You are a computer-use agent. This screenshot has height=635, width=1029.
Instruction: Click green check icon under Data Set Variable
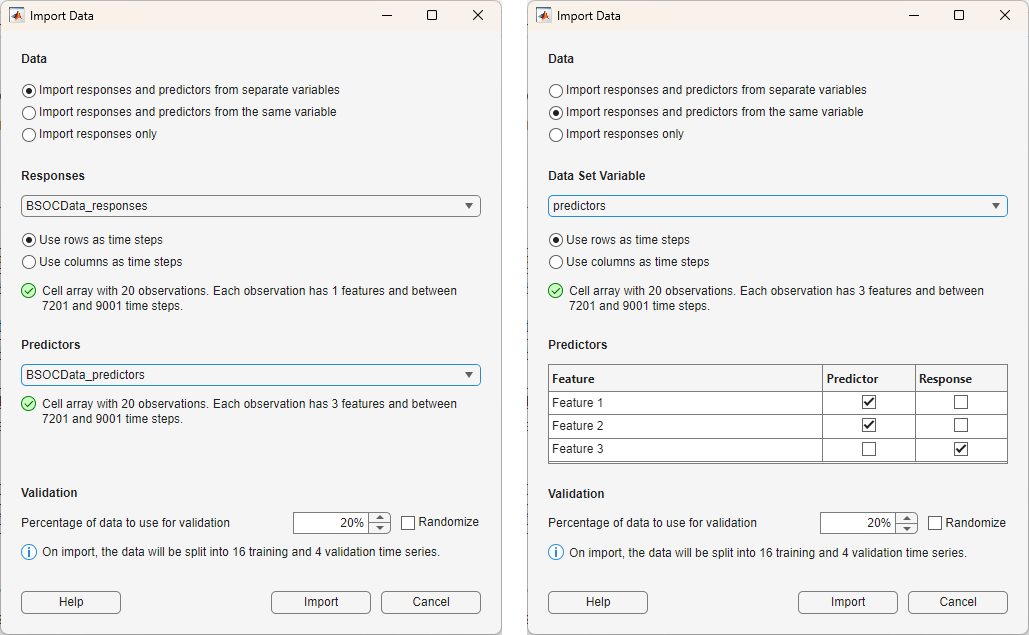tap(556, 290)
